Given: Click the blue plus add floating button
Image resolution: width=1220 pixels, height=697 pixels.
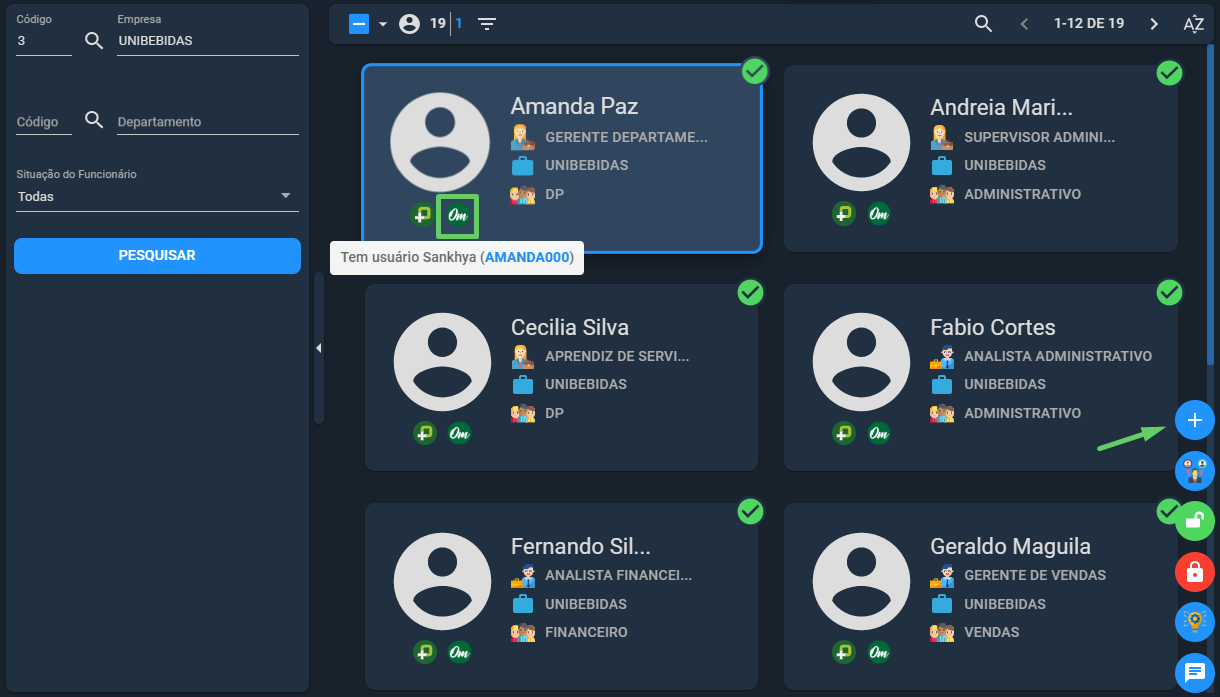Looking at the screenshot, I should tap(1194, 421).
